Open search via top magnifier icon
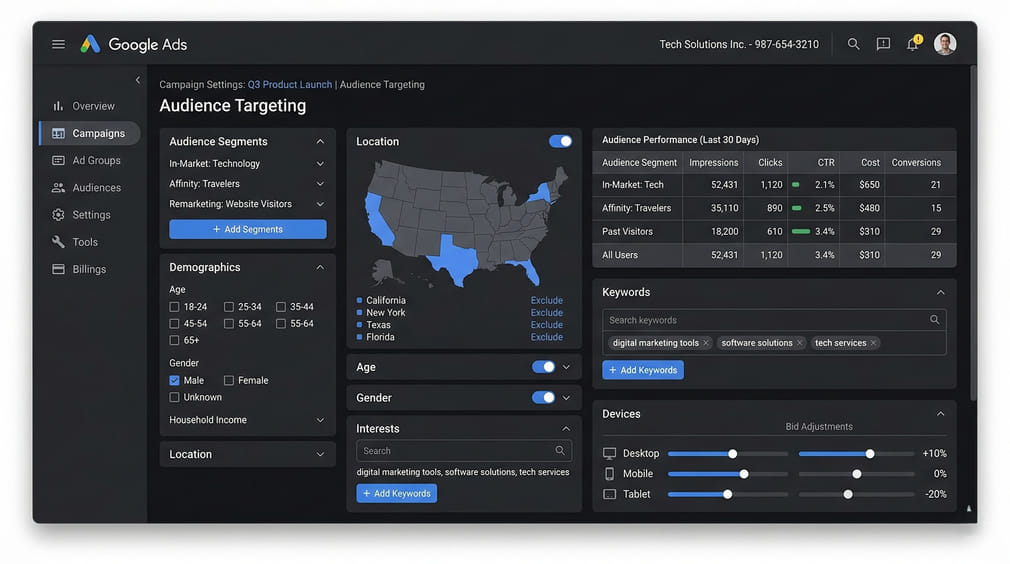Image resolution: width=1010 pixels, height=564 pixels. click(853, 44)
